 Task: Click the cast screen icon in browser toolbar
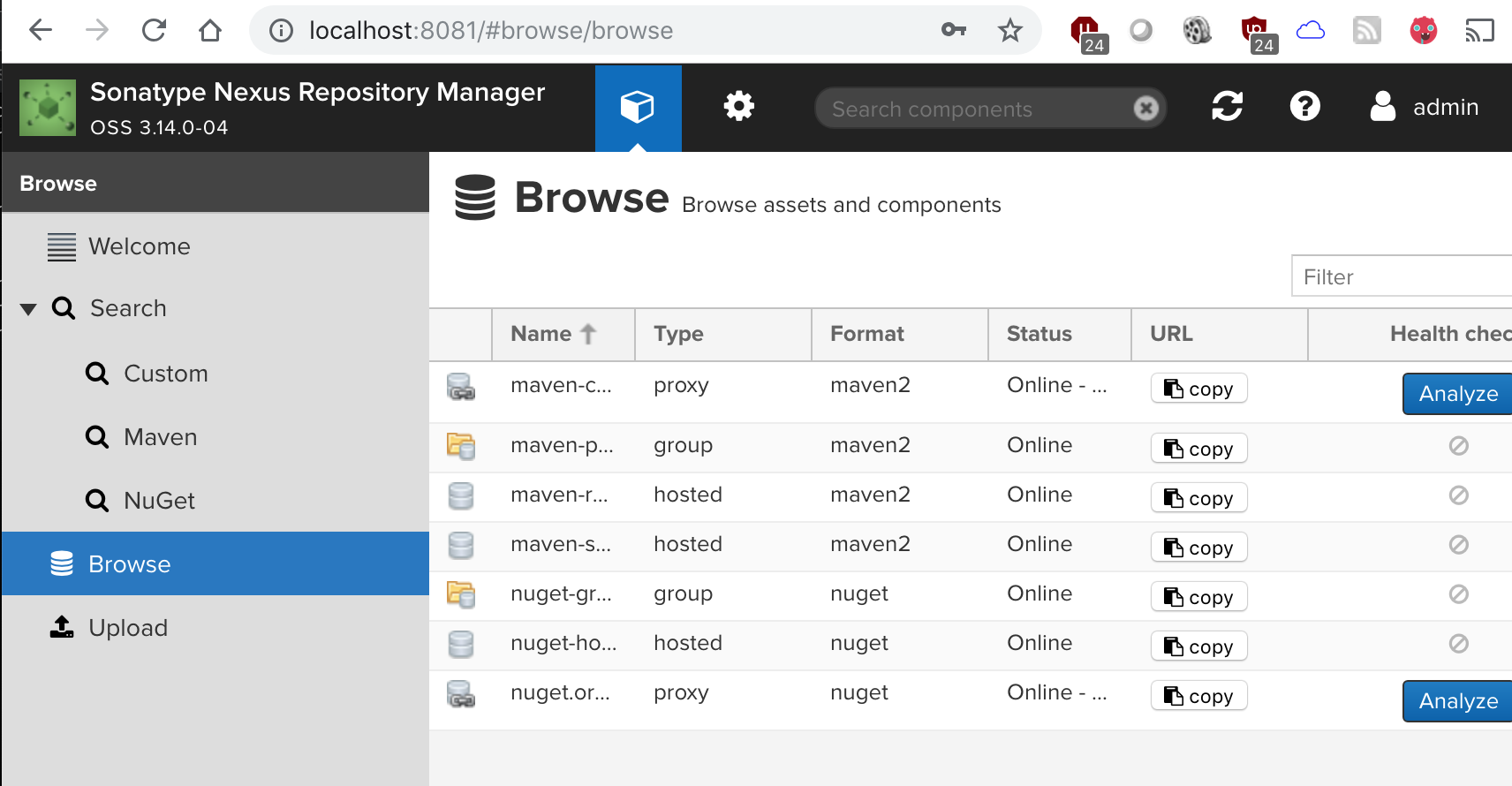(x=1480, y=31)
